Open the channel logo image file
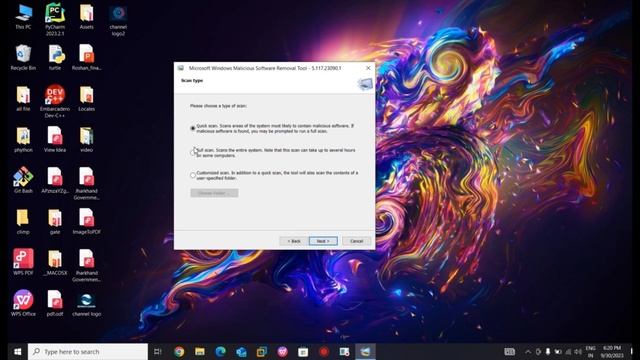The height and width of the screenshot is (360, 640). (87, 305)
